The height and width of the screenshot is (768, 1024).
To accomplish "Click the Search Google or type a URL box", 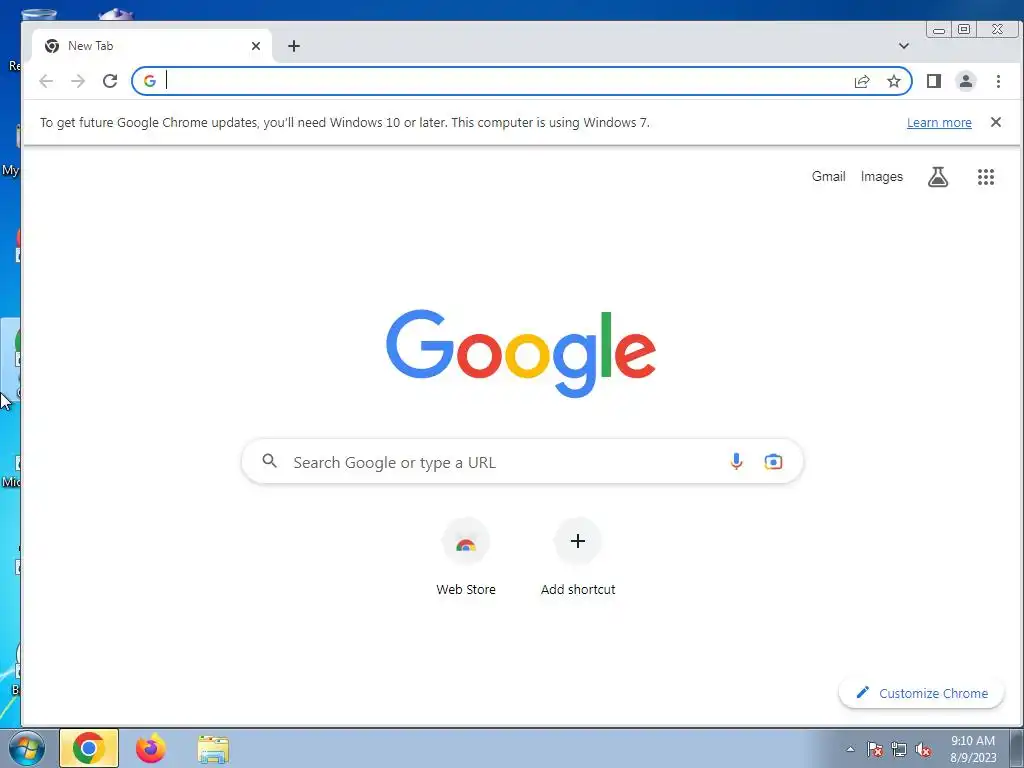I will click(x=522, y=462).
